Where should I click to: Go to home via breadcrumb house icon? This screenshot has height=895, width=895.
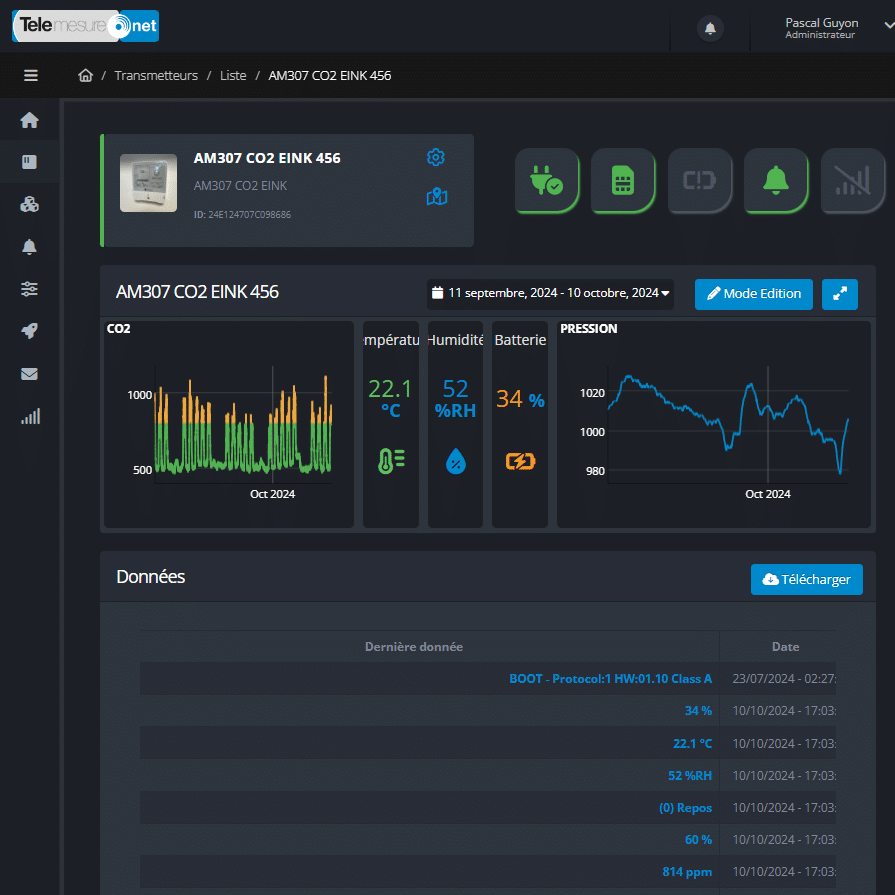[86, 75]
